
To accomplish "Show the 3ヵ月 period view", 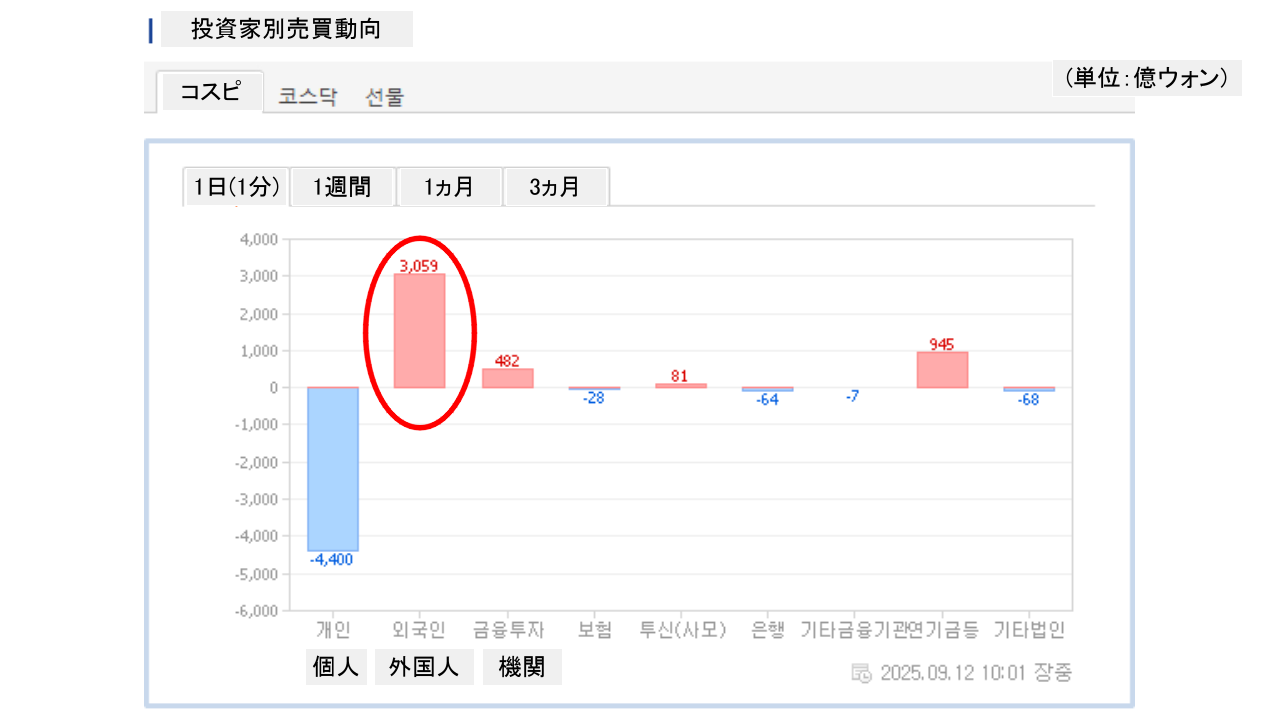I will pyautogui.click(x=556, y=187).
